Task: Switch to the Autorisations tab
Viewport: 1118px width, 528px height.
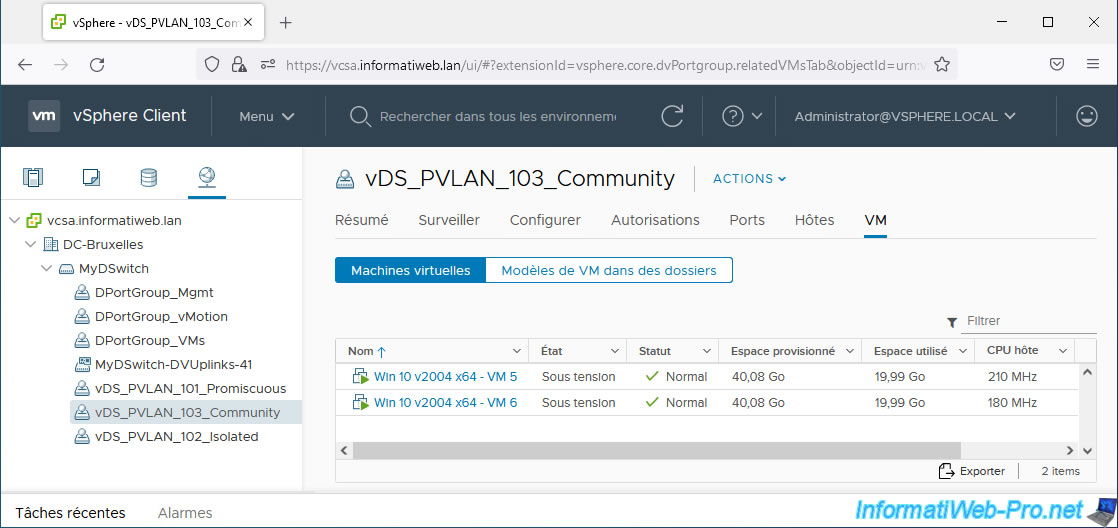Action: (655, 220)
